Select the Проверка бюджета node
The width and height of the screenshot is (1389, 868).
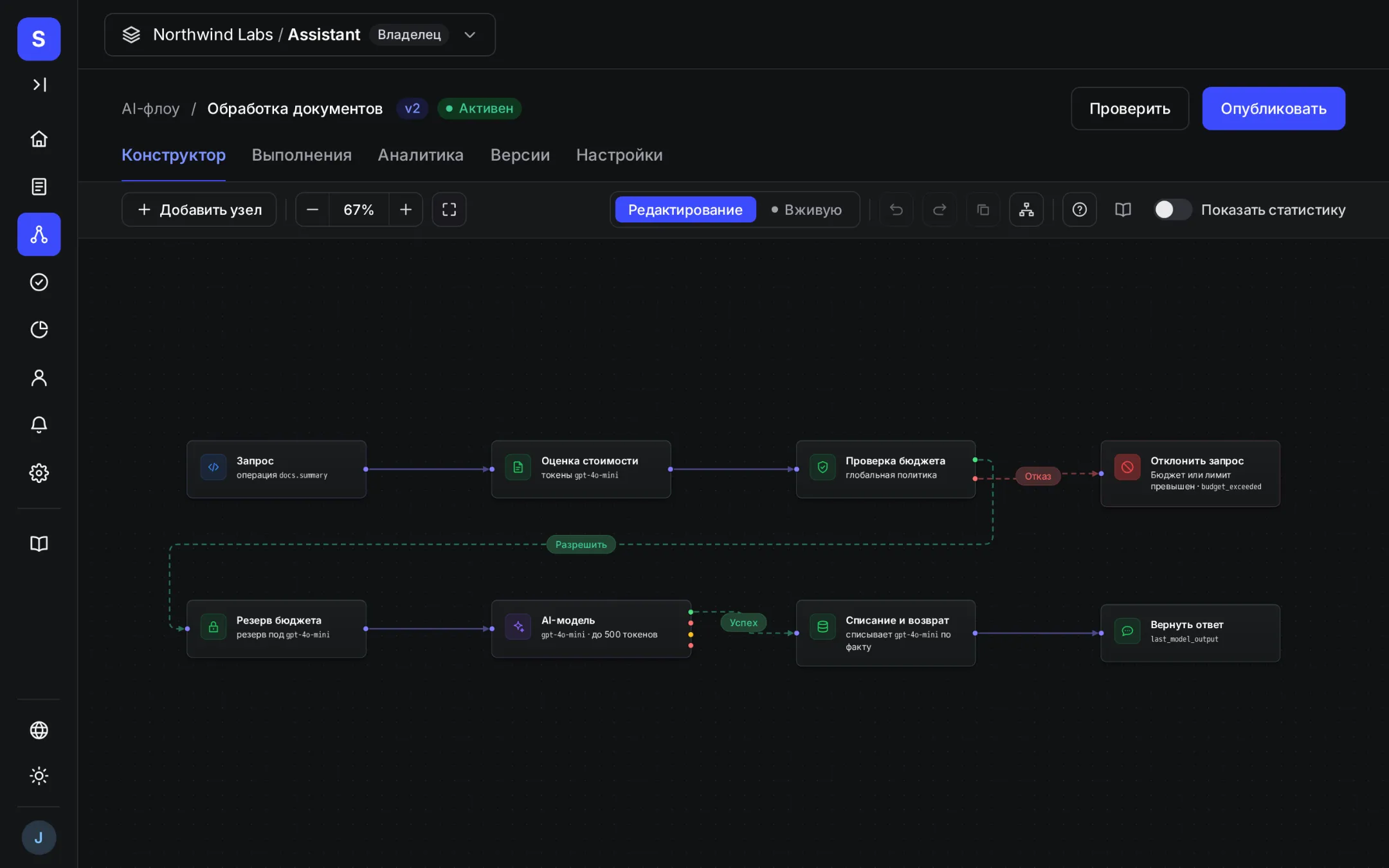885,469
